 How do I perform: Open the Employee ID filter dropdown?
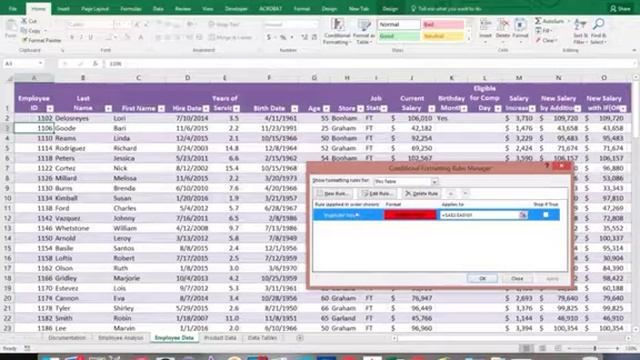coord(50,109)
